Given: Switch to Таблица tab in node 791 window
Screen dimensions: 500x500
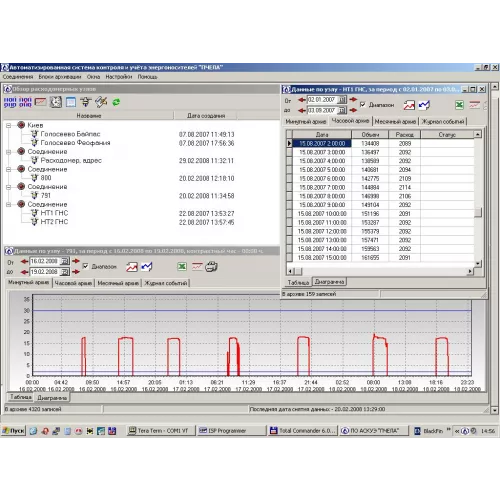Looking at the screenshot, I should [x=21, y=397].
